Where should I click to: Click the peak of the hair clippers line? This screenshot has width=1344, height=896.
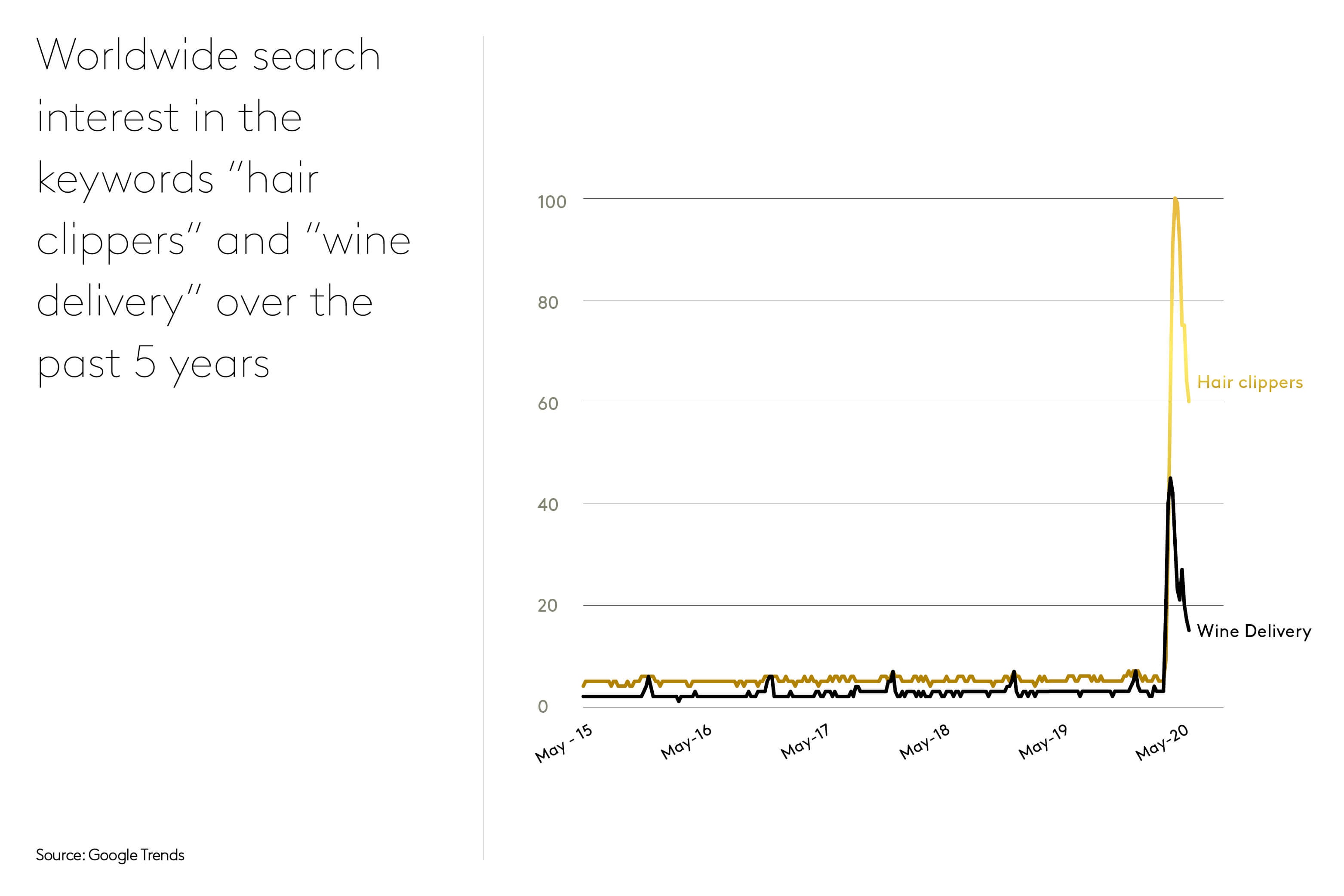(1175, 199)
